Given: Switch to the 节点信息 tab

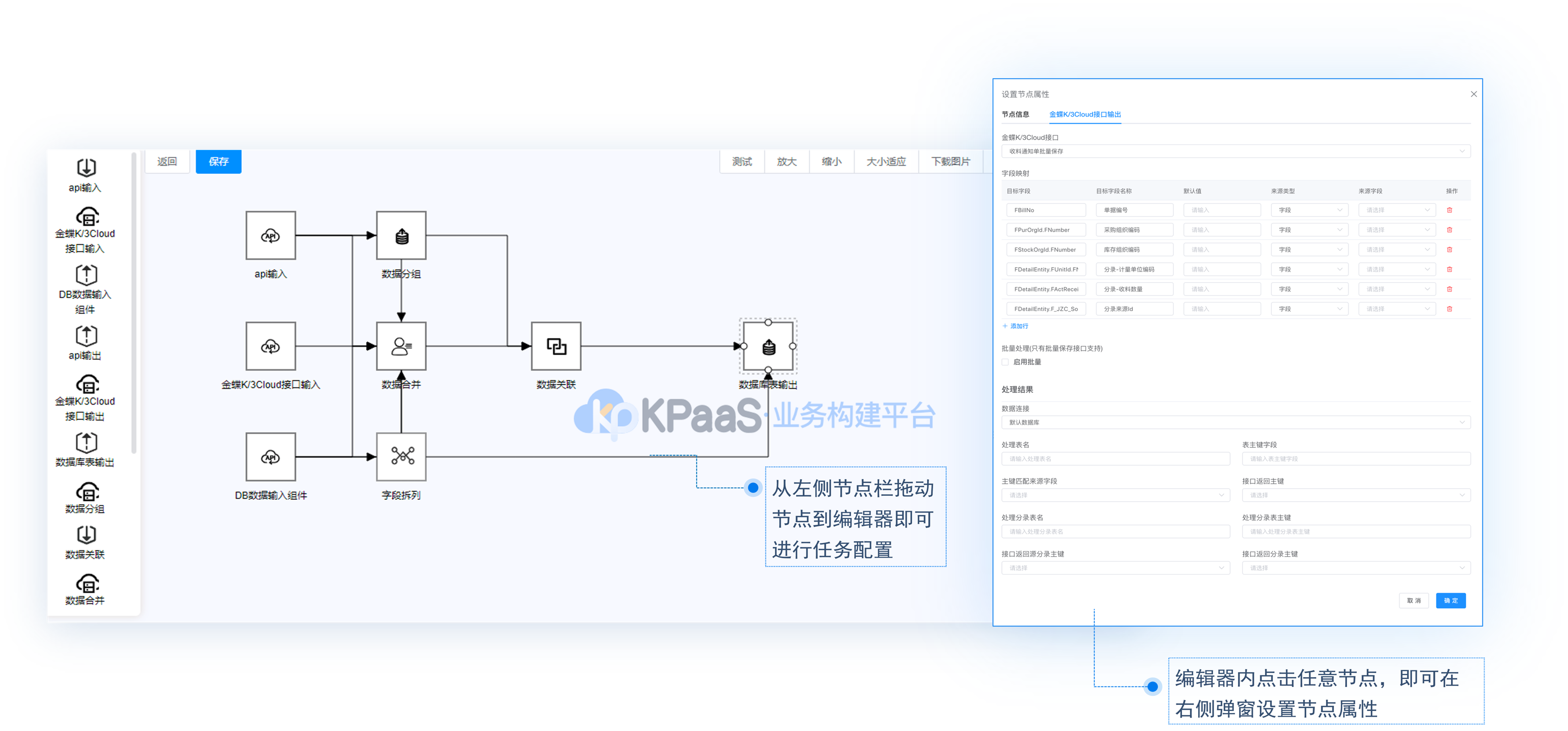Looking at the screenshot, I should 1015,115.
